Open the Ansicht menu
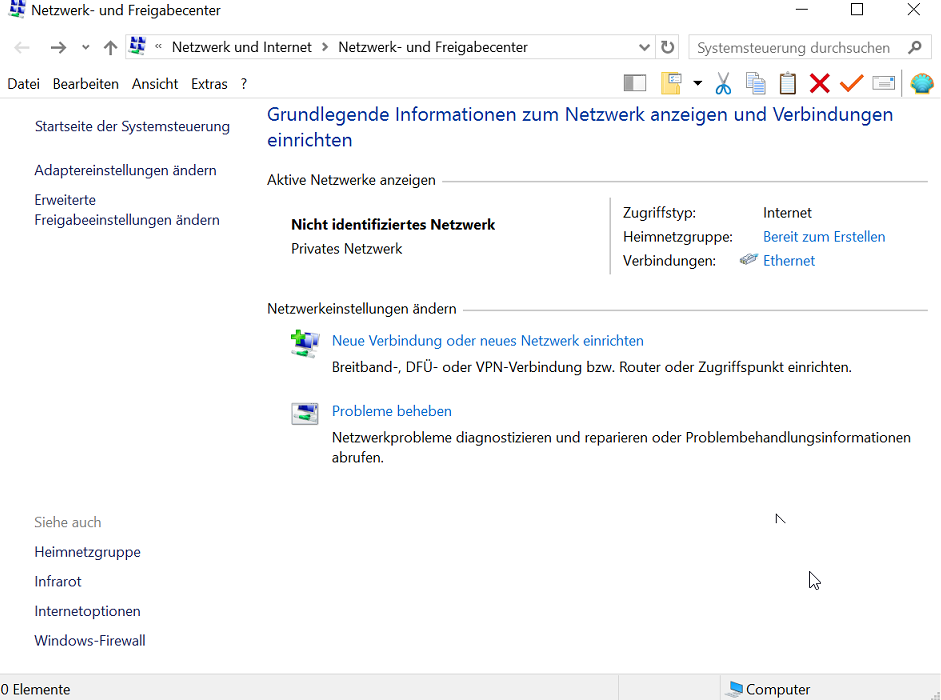Viewport: 941px width, 700px height. (x=155, y=84)
